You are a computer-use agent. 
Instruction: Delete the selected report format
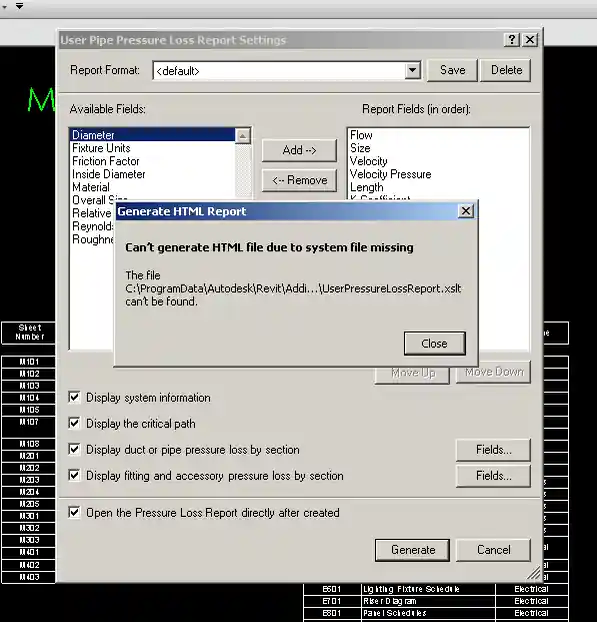pyautogui.click(x=506, y=70)
